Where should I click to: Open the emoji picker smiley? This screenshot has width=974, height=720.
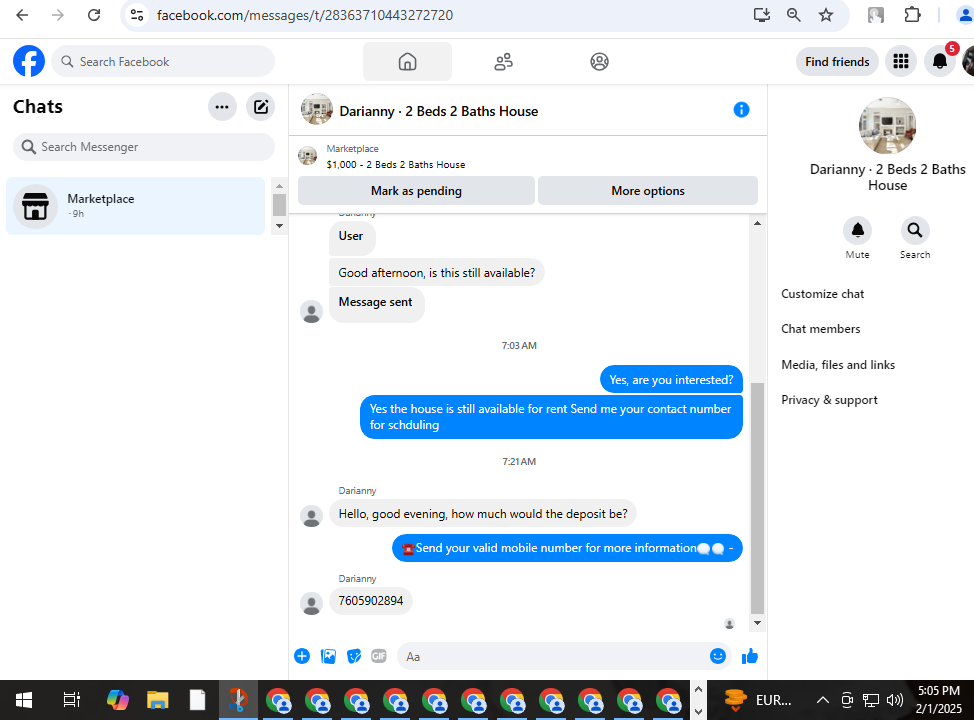(x=717, y=656)
